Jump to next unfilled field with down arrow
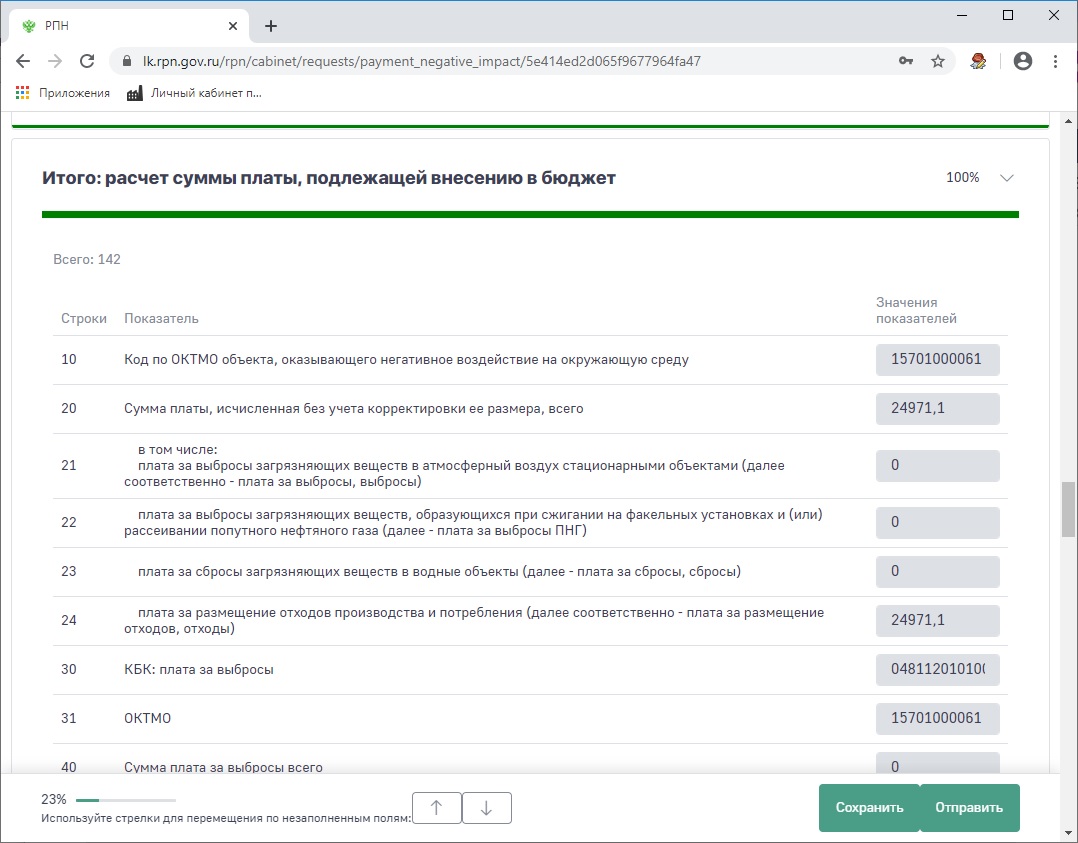This screenshot has height=843, width=1078. [x=486, y=808]
